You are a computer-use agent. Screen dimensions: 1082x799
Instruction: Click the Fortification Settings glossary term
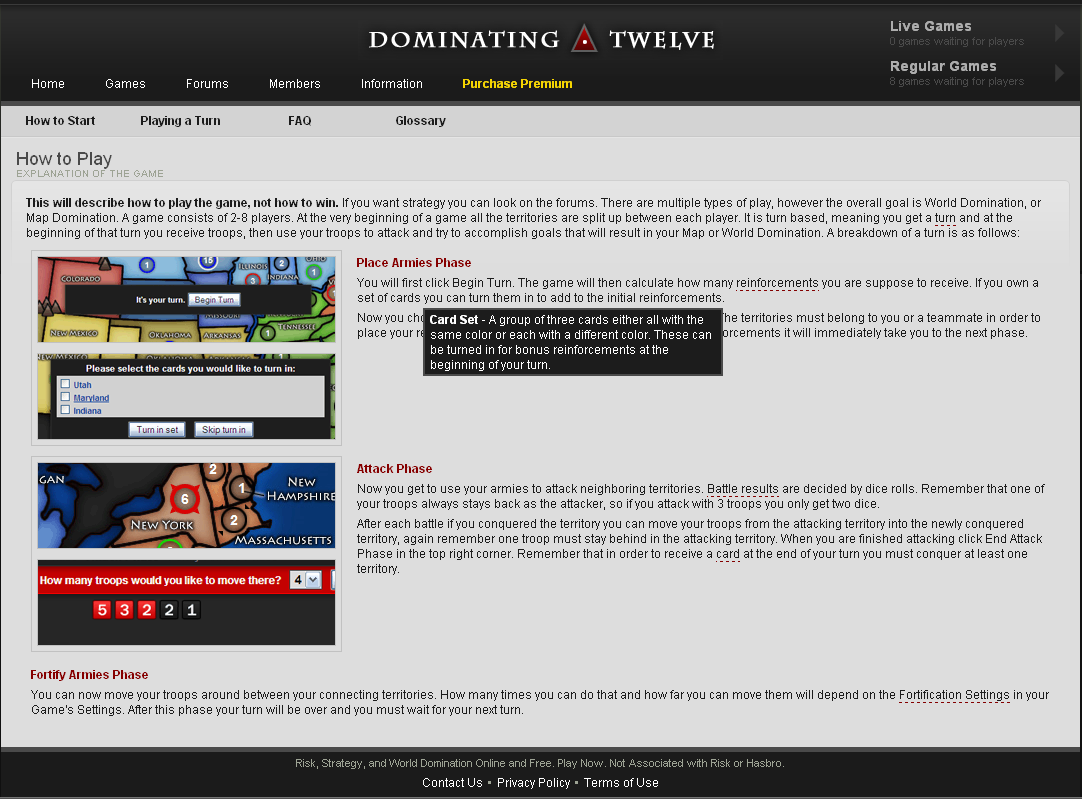pos(954,695)
